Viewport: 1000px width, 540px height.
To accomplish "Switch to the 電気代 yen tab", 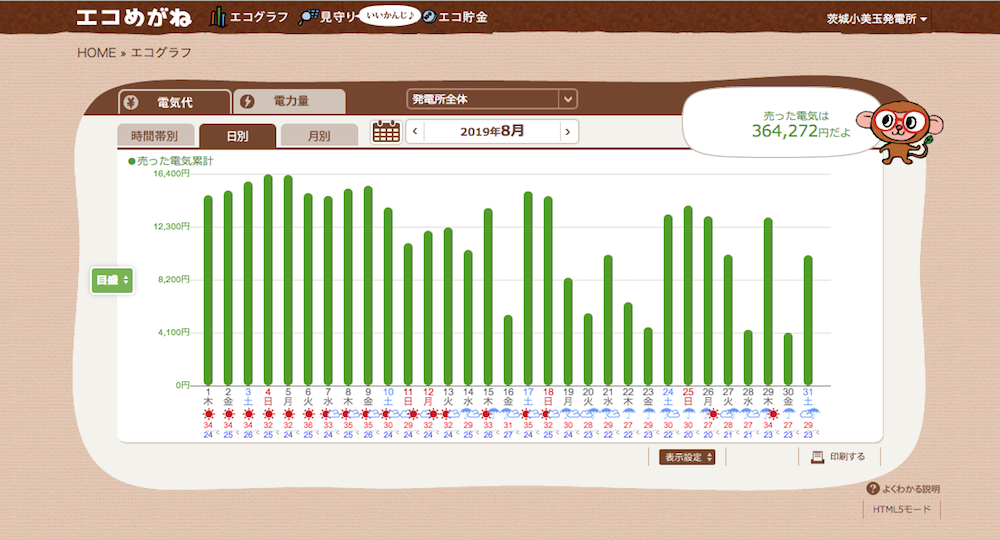I will coord(174,102).
